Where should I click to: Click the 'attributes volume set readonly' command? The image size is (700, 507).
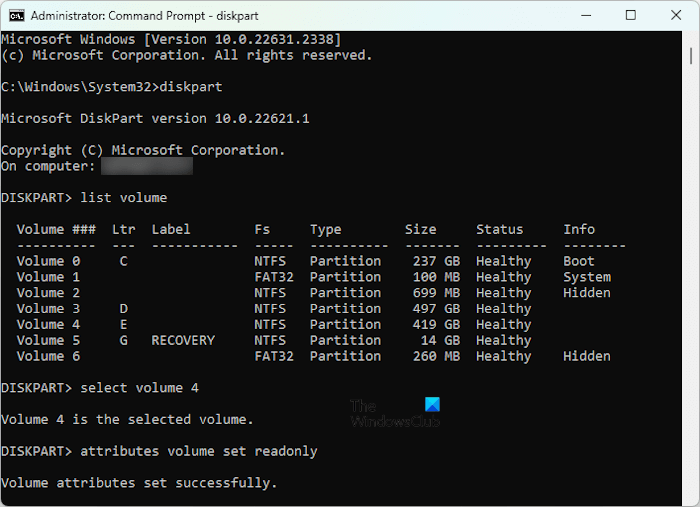(x=199, y=451)
